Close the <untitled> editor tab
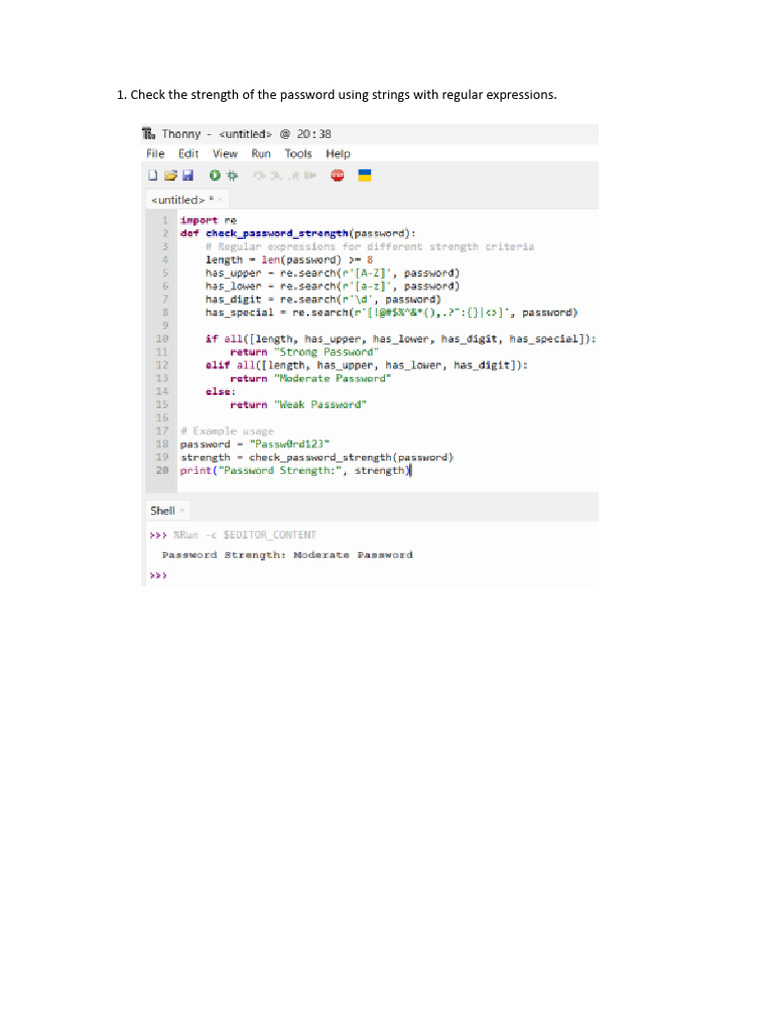The width and height of the screenshot is (768, 1024). pyautogui.click(x=221, y=200)
